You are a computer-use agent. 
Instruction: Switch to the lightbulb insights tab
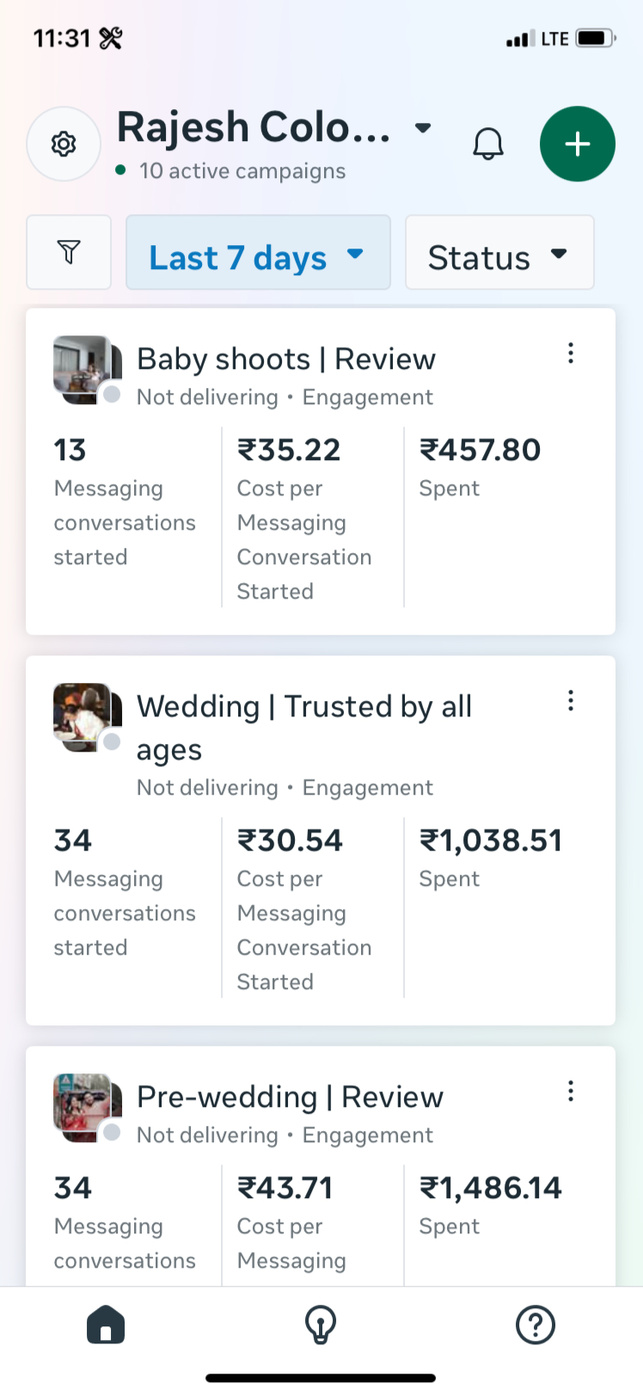pyautogui.click(x=320, y=1326)
